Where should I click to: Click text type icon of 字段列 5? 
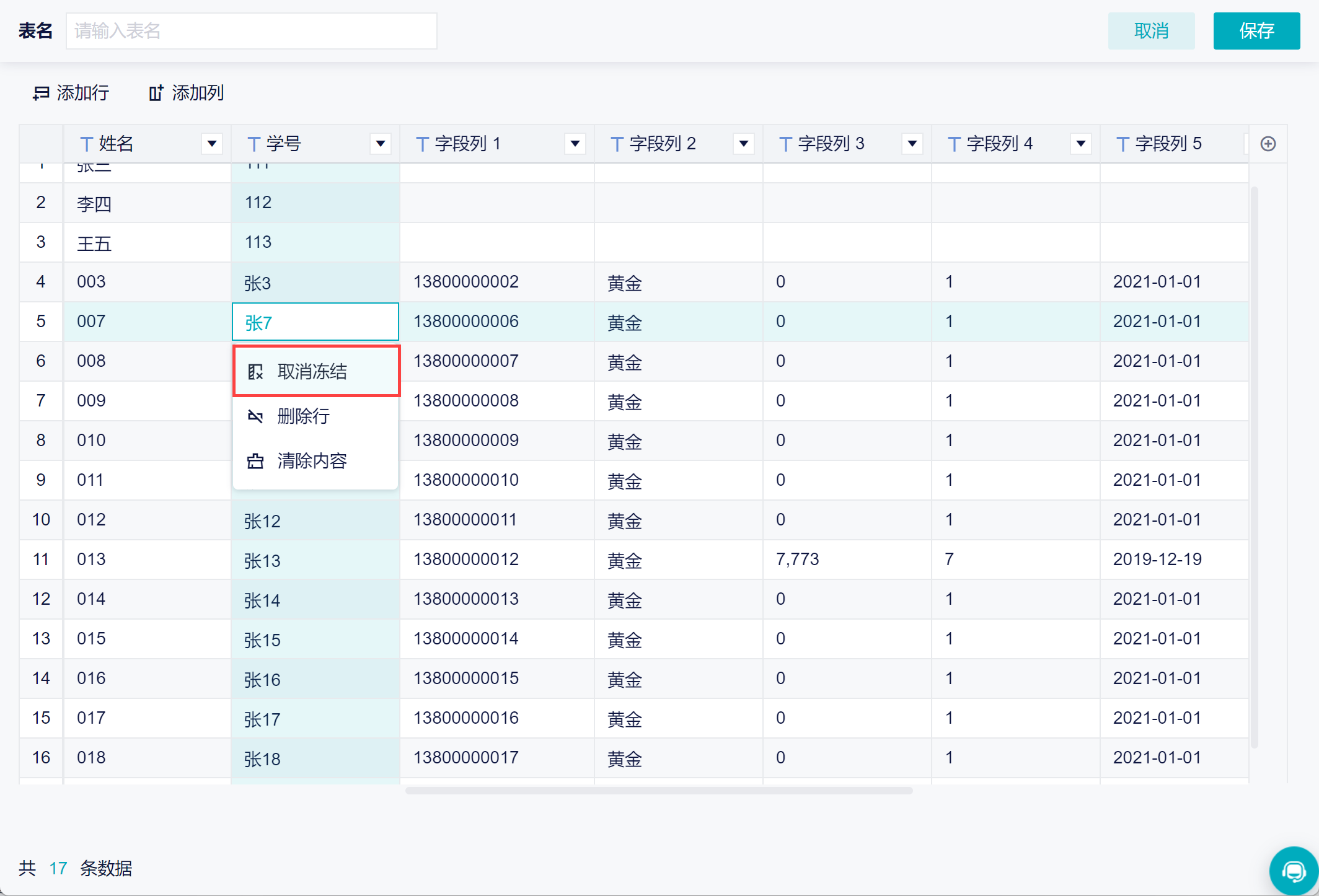click(1122, 144)
